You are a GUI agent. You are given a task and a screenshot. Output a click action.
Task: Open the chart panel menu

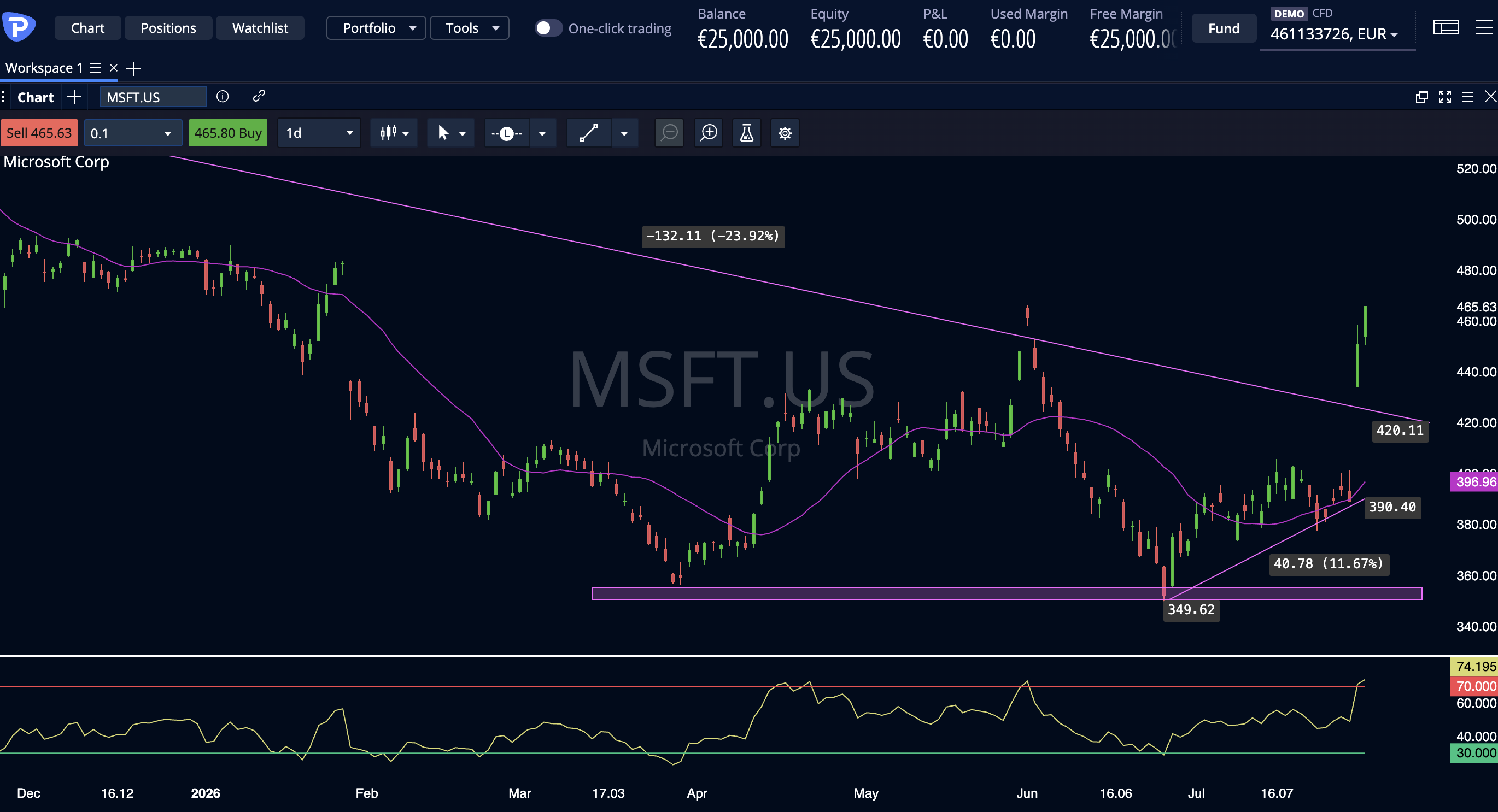pos(1468,97)
